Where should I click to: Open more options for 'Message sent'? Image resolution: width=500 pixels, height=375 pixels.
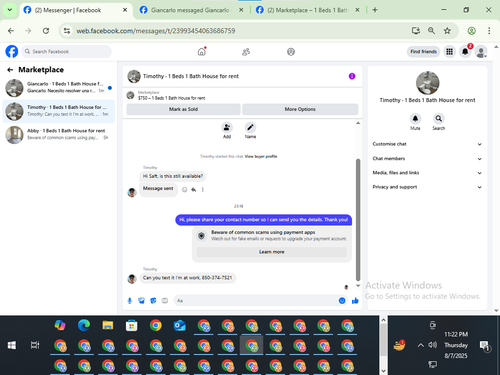[x=203, y=190]
